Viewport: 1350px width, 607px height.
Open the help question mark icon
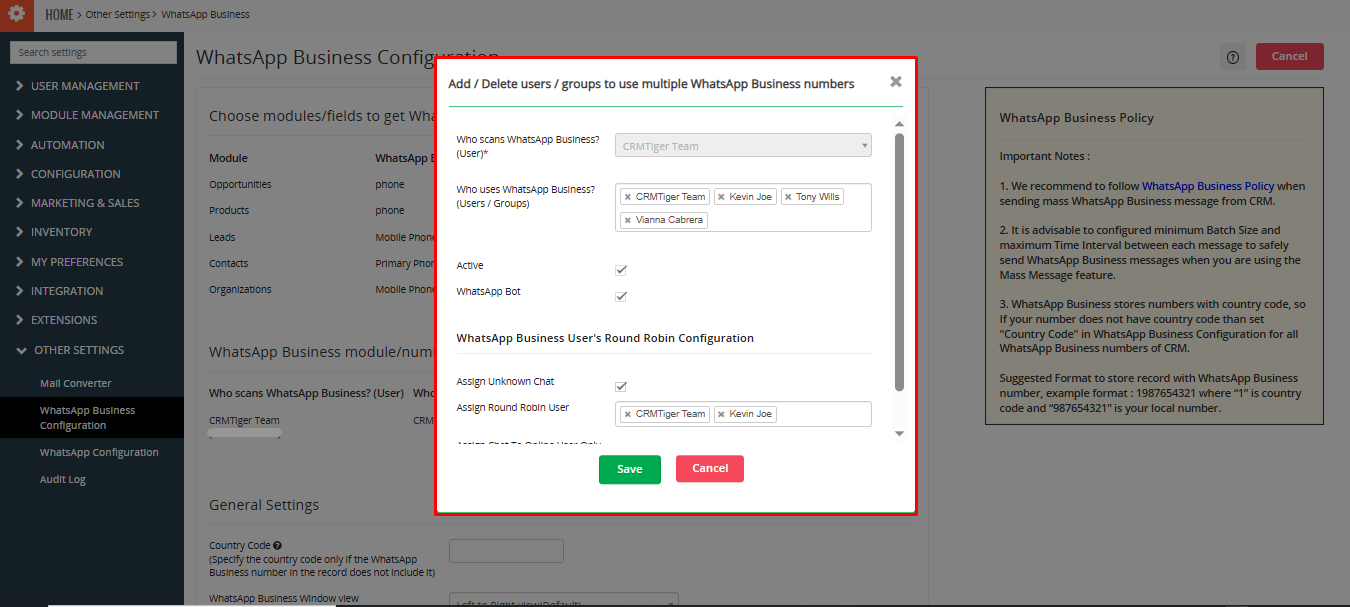coord(1233,57)
